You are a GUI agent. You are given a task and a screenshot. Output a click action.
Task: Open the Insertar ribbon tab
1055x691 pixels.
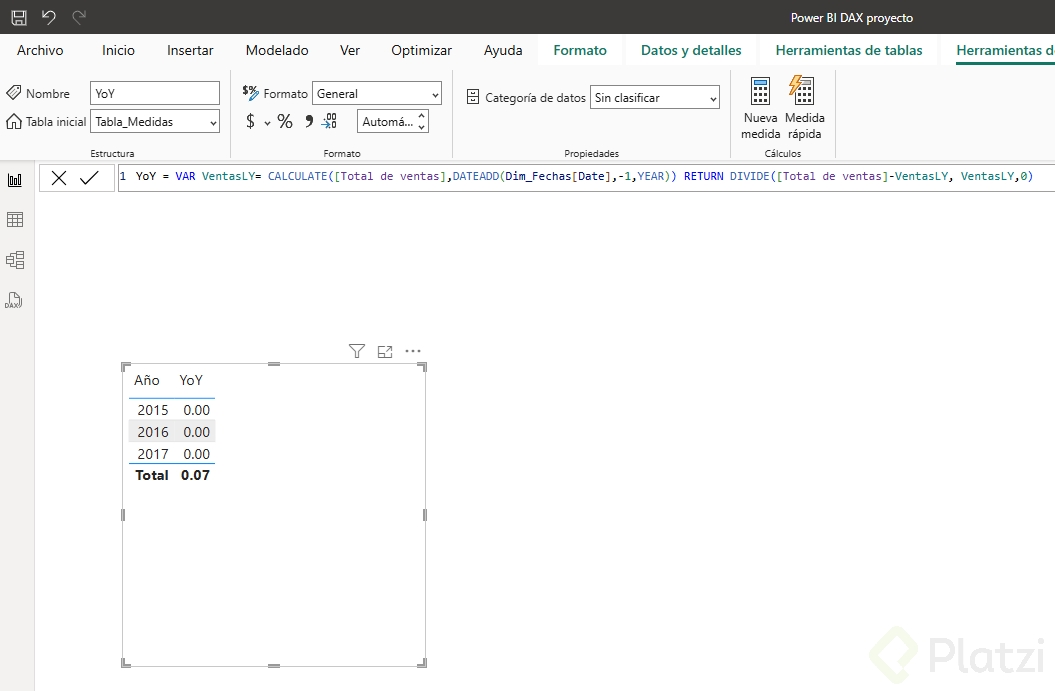[x=190, y=50]
